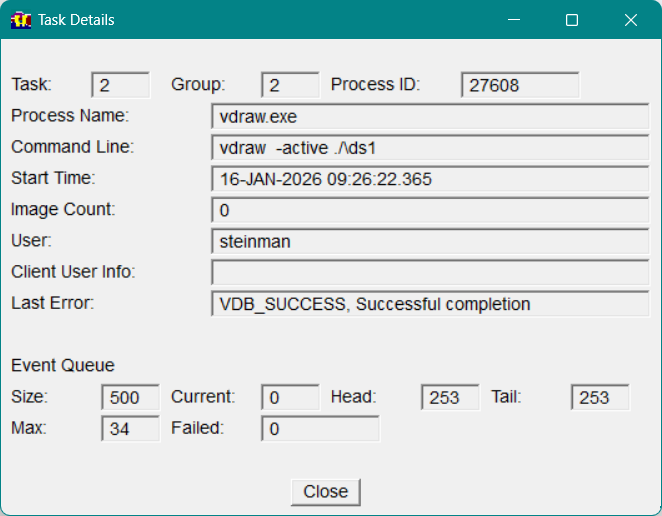Select the Group value field
The image size is (662, 516).
click(290, 85)
